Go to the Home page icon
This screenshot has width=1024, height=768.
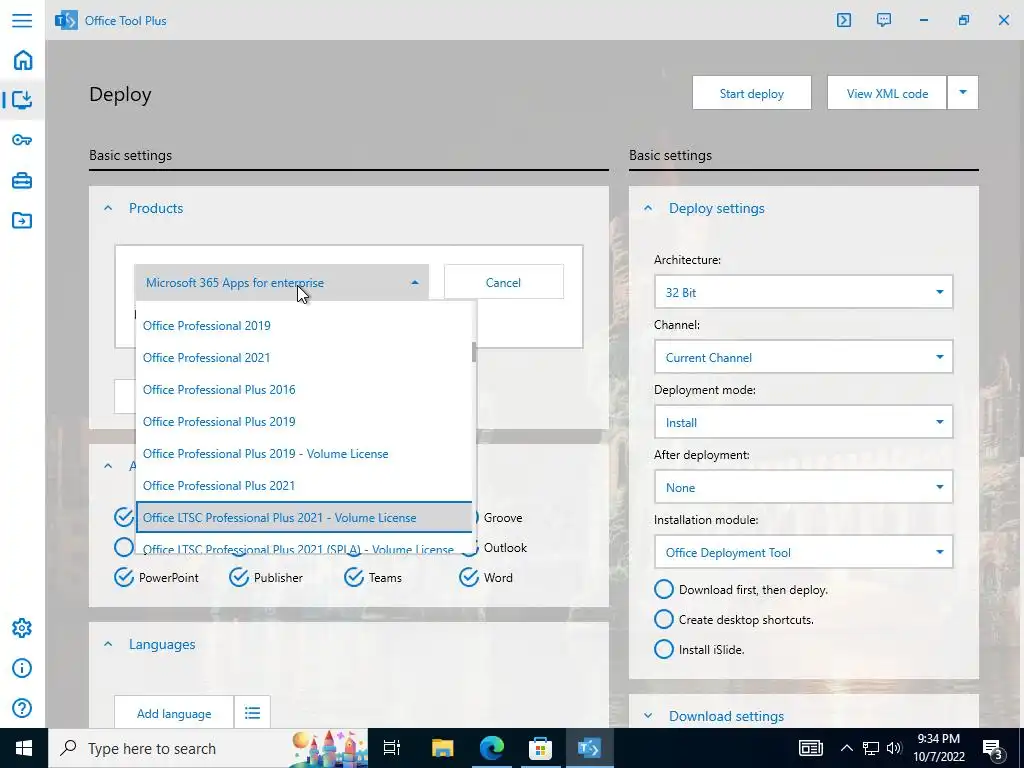click(x=23, y=60)
